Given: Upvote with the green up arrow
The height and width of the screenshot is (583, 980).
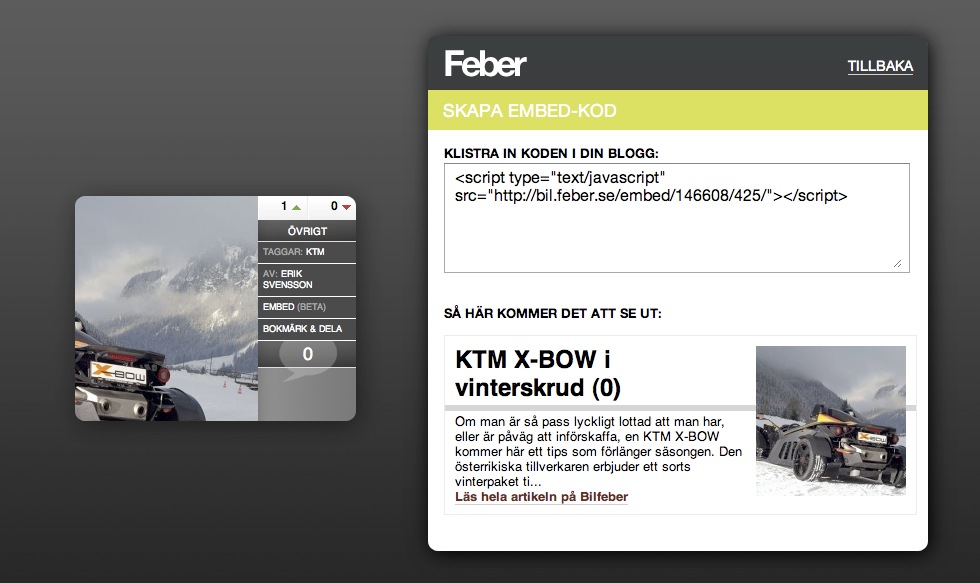Looking at the screenshot, I should tap(296, 207).
